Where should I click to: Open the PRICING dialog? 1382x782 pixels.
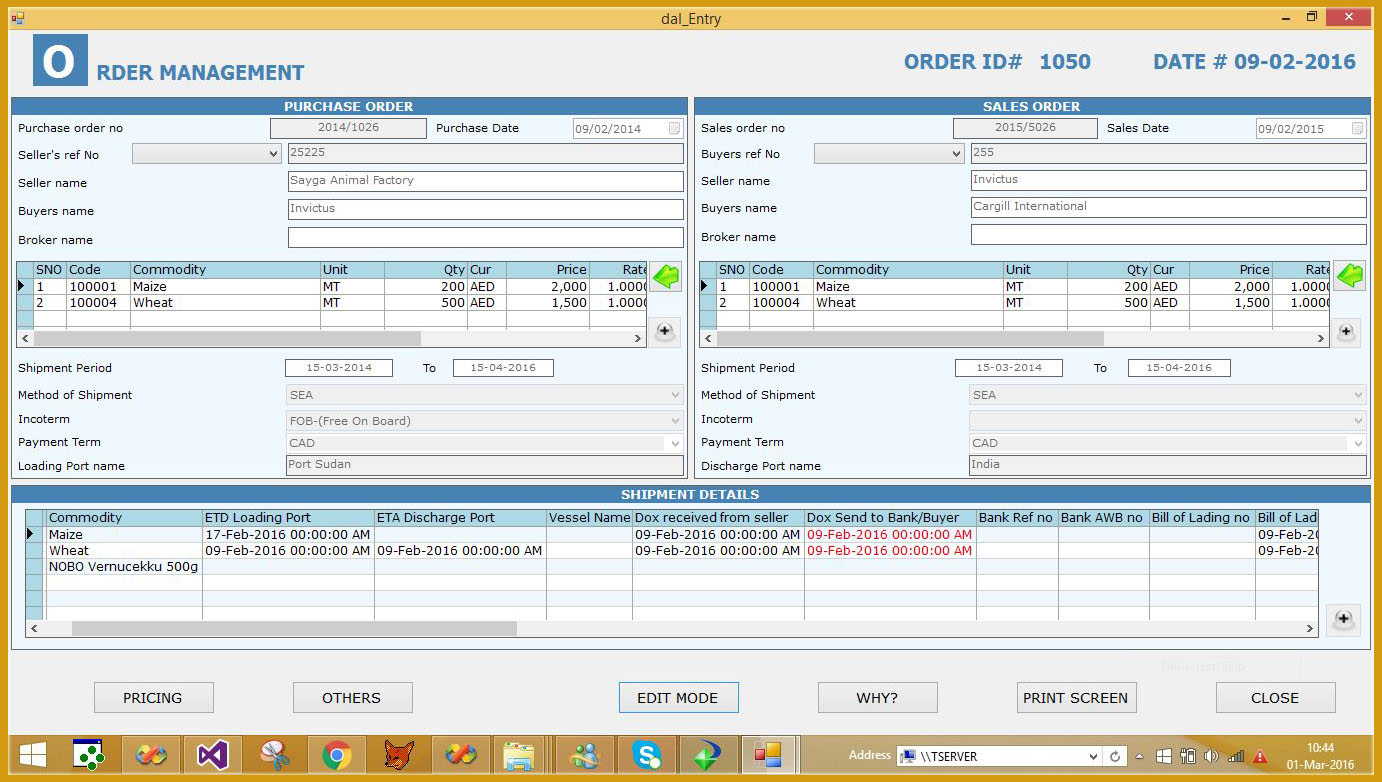153,697
